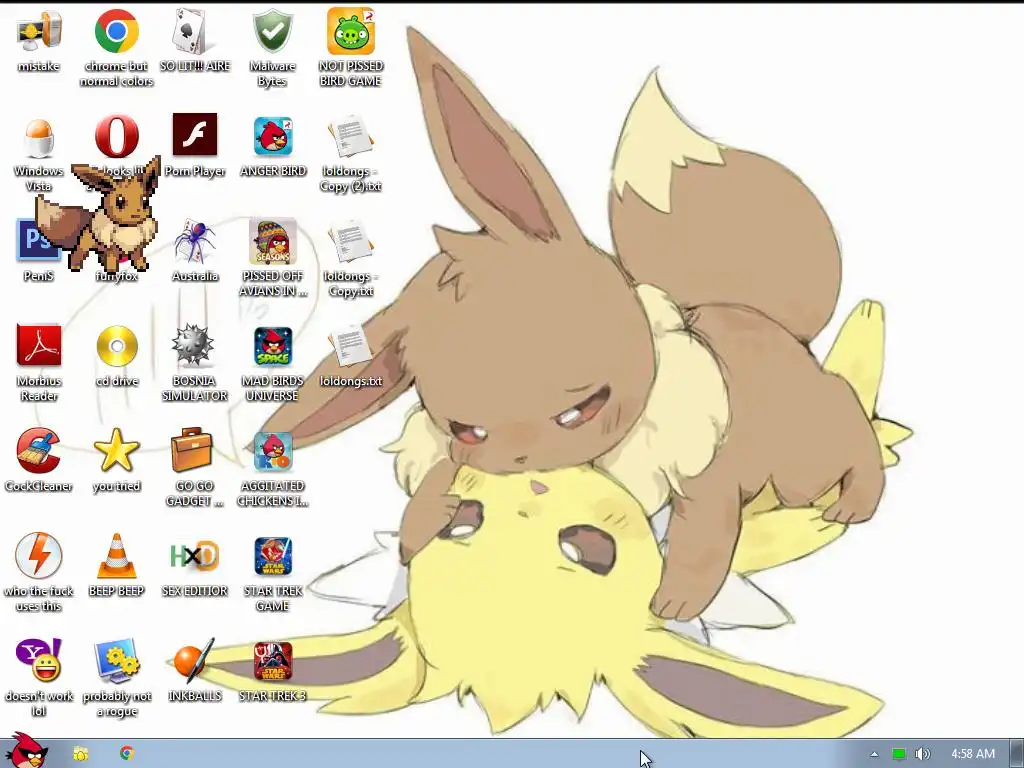Click the Chrome icon on the taskbar
Viewport: 1024px width, 768px height.
[x=127, y=753]
